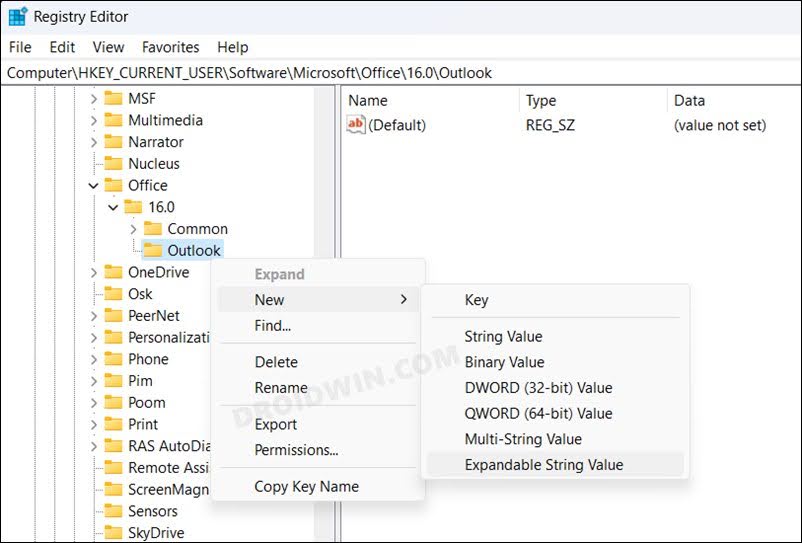
Task: Click the Common folder icon
Action: click(153, 229)
